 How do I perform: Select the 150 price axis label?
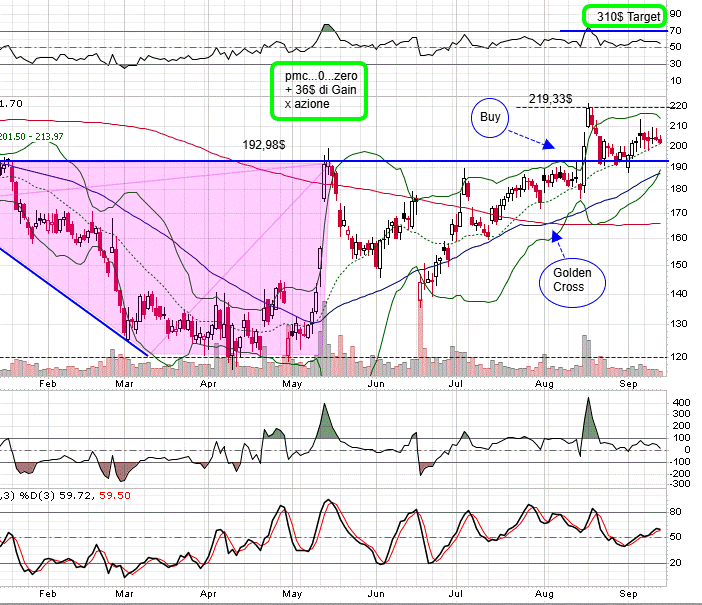tap(678, 265)
